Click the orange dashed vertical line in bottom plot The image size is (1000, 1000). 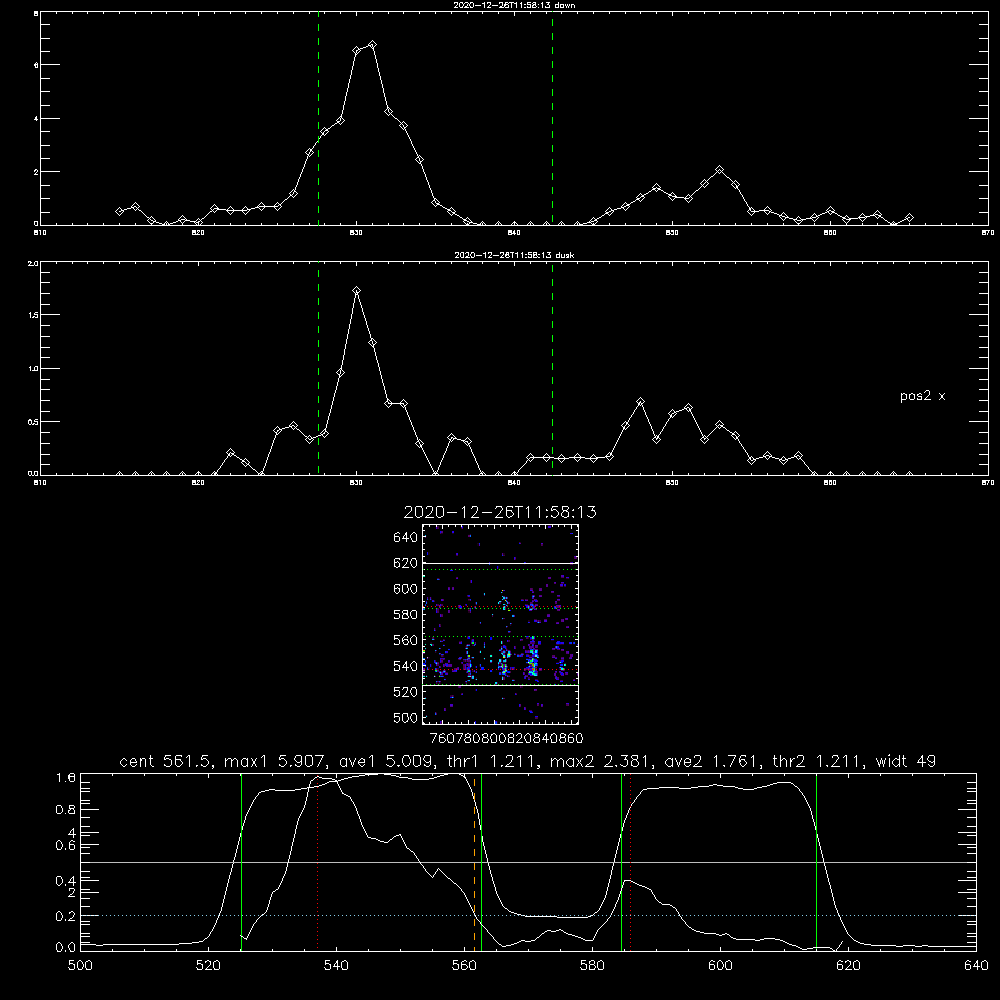pos(474,862)
